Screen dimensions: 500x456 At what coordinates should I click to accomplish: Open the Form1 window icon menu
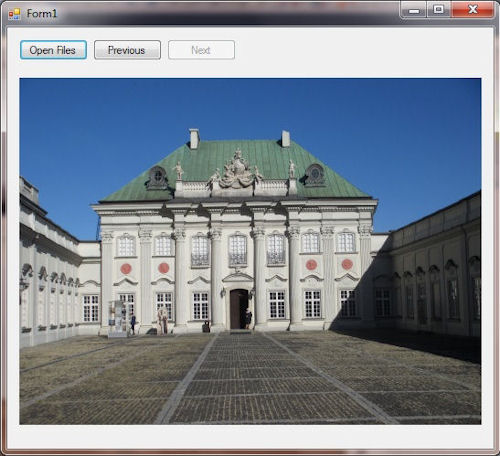pos(14,14)
